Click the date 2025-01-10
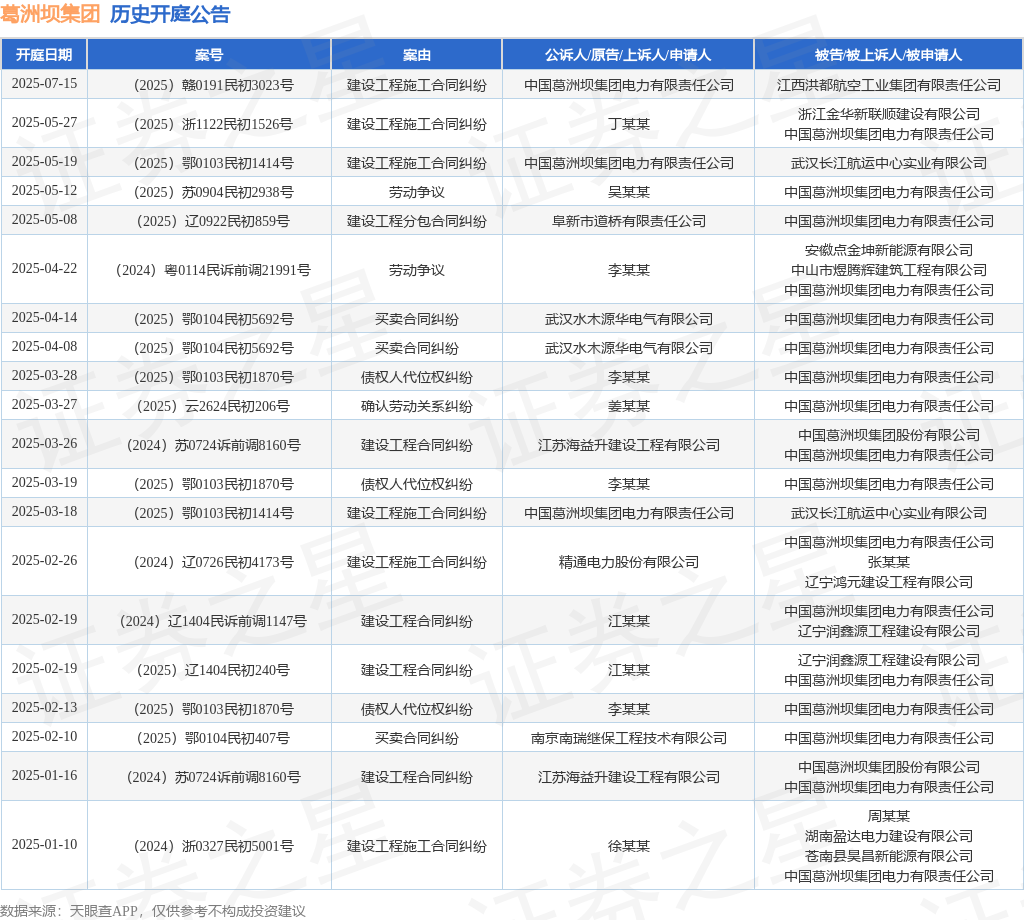1024x920 pixels. pyautogui.click(x=44, y=844)
